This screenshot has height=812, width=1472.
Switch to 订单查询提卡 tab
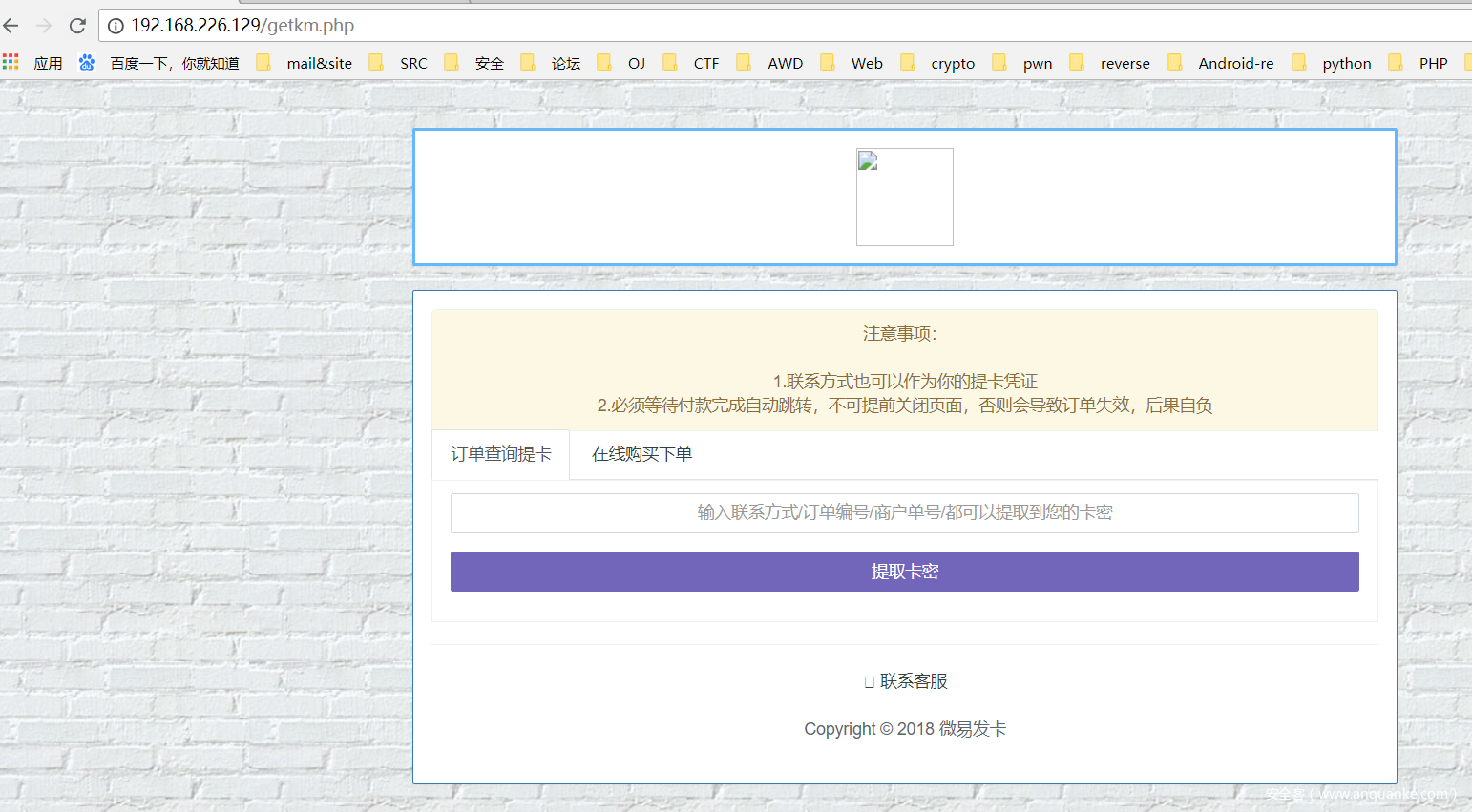coord(501,454)
